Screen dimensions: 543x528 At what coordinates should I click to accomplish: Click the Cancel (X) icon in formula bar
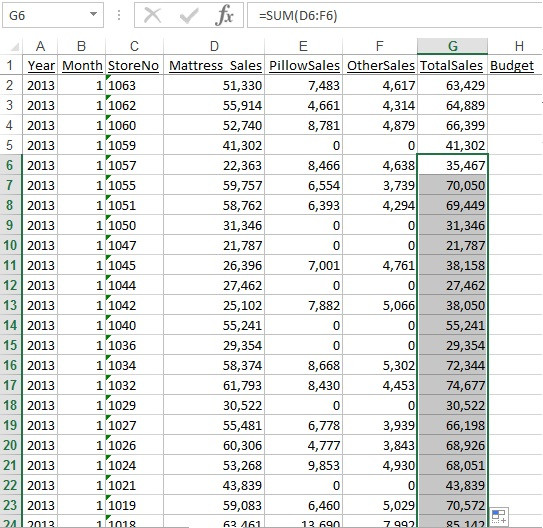[x=152, y=15]
